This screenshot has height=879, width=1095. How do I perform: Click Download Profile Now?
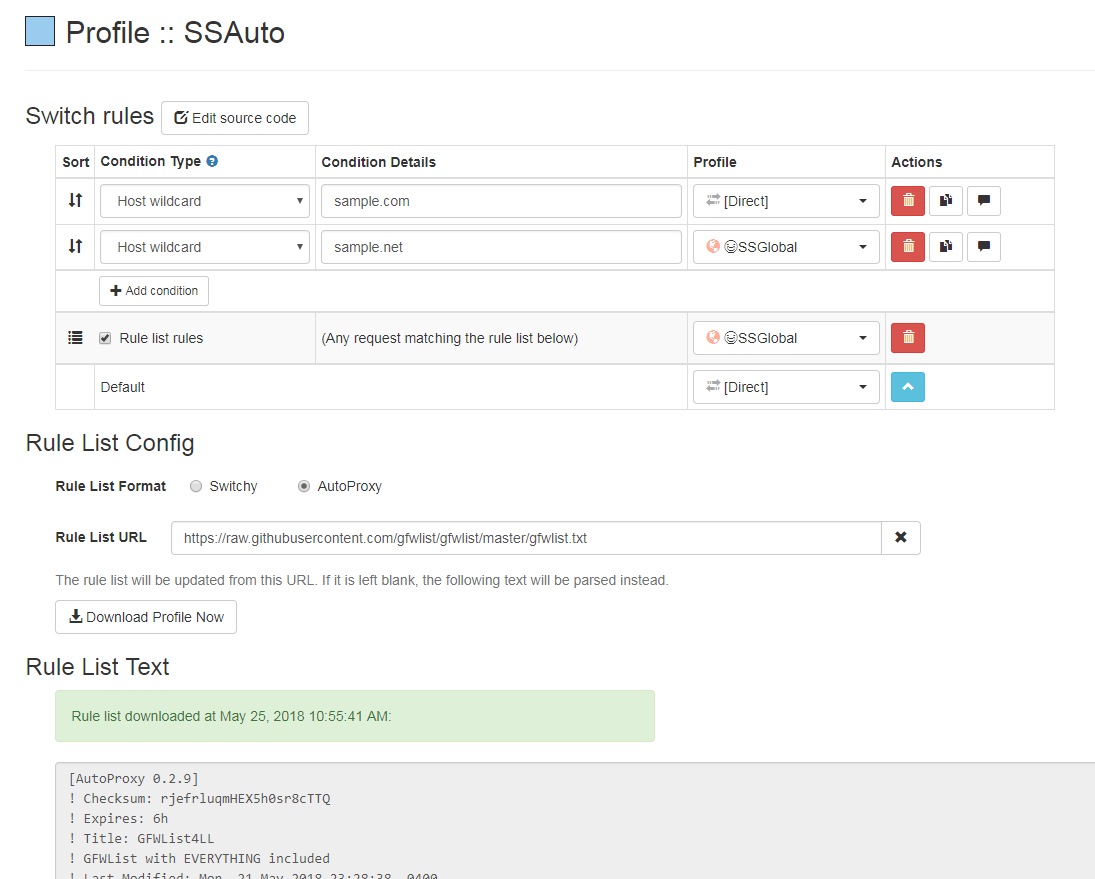click(145, 617)
